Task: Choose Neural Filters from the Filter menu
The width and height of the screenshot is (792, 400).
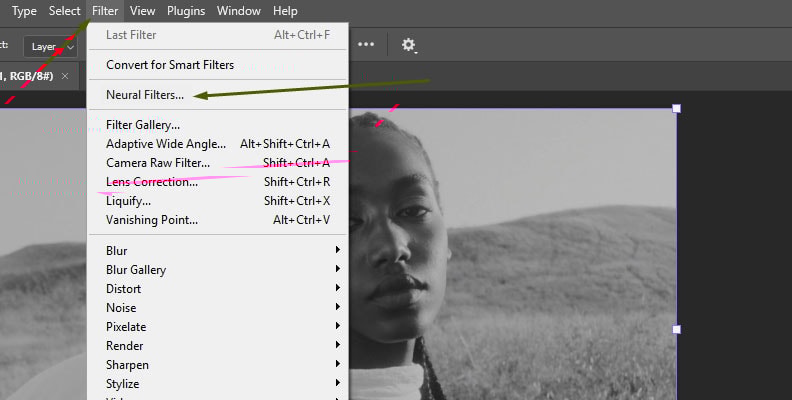Action: [x=145, y=95]
